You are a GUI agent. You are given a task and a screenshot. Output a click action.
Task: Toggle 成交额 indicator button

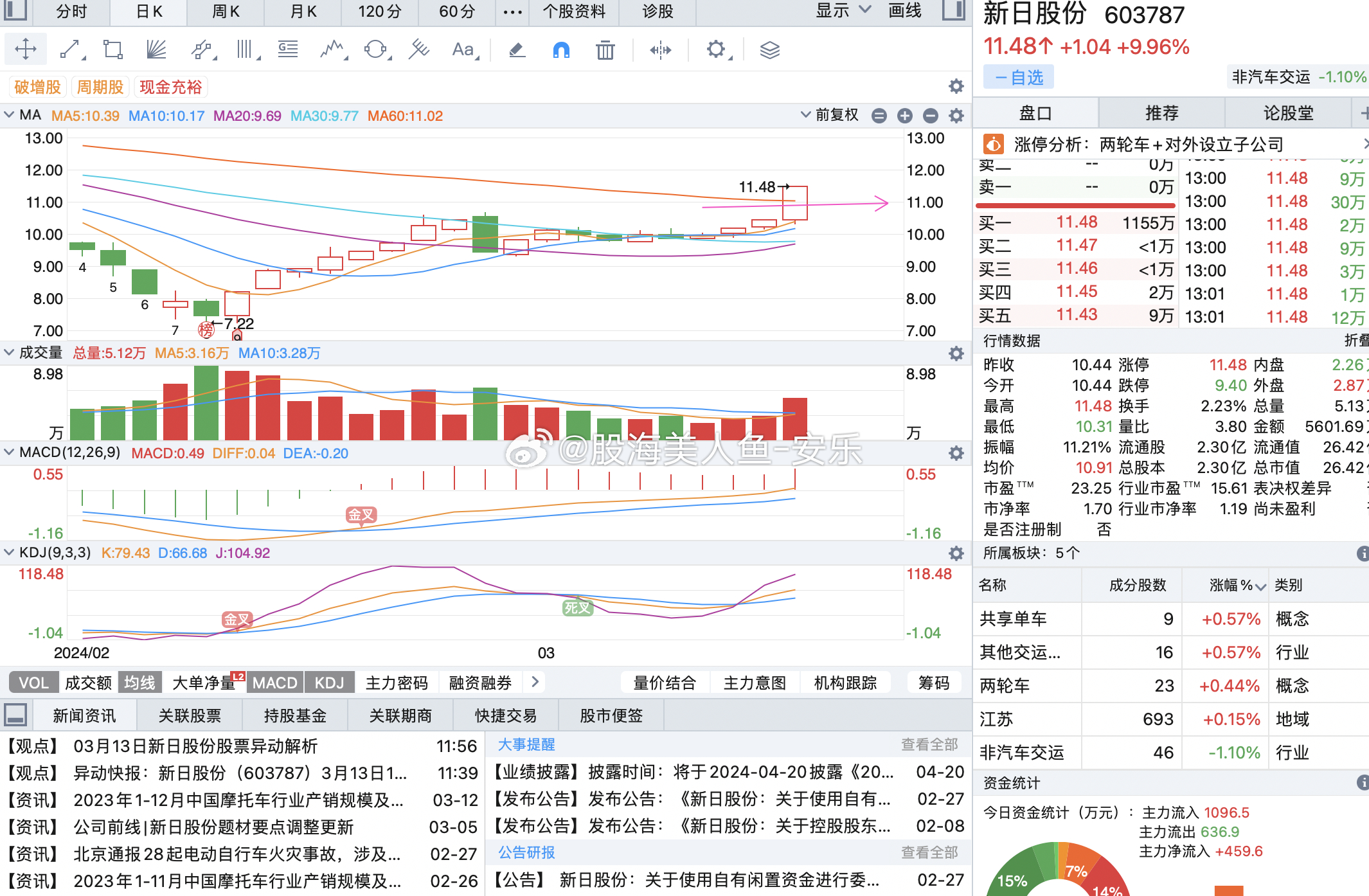click(89, 683)
